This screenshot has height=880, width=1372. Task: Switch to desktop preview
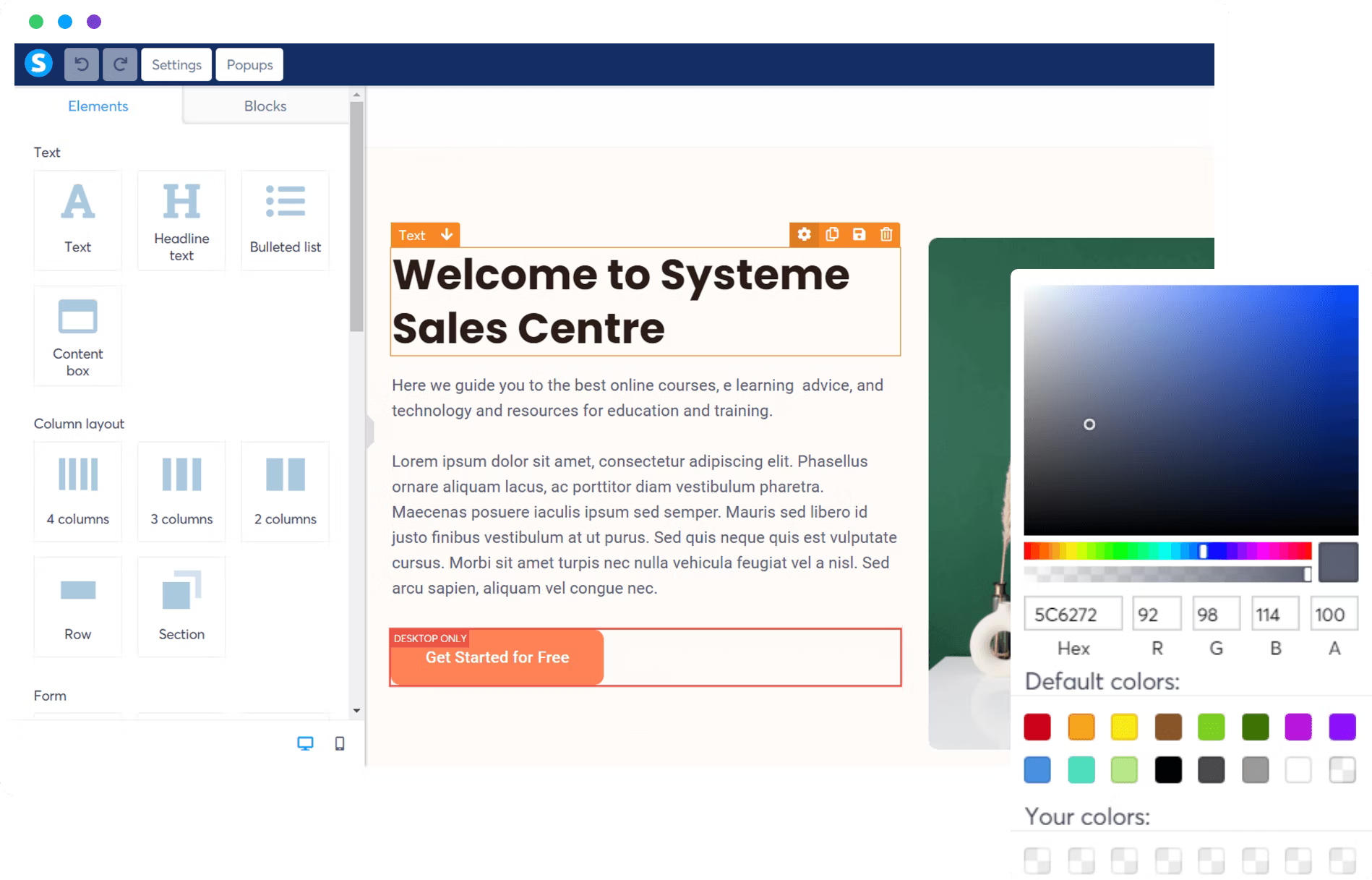[306, 743]
